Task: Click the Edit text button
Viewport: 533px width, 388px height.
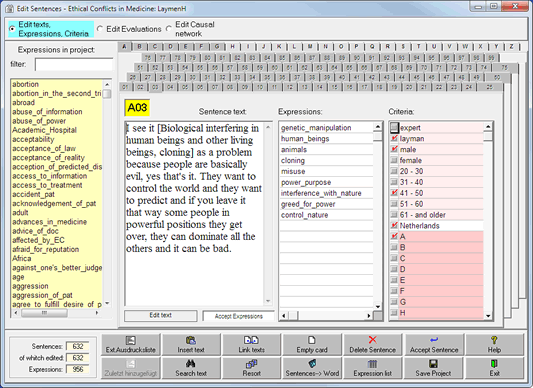Action: click(x=160, y=315)
